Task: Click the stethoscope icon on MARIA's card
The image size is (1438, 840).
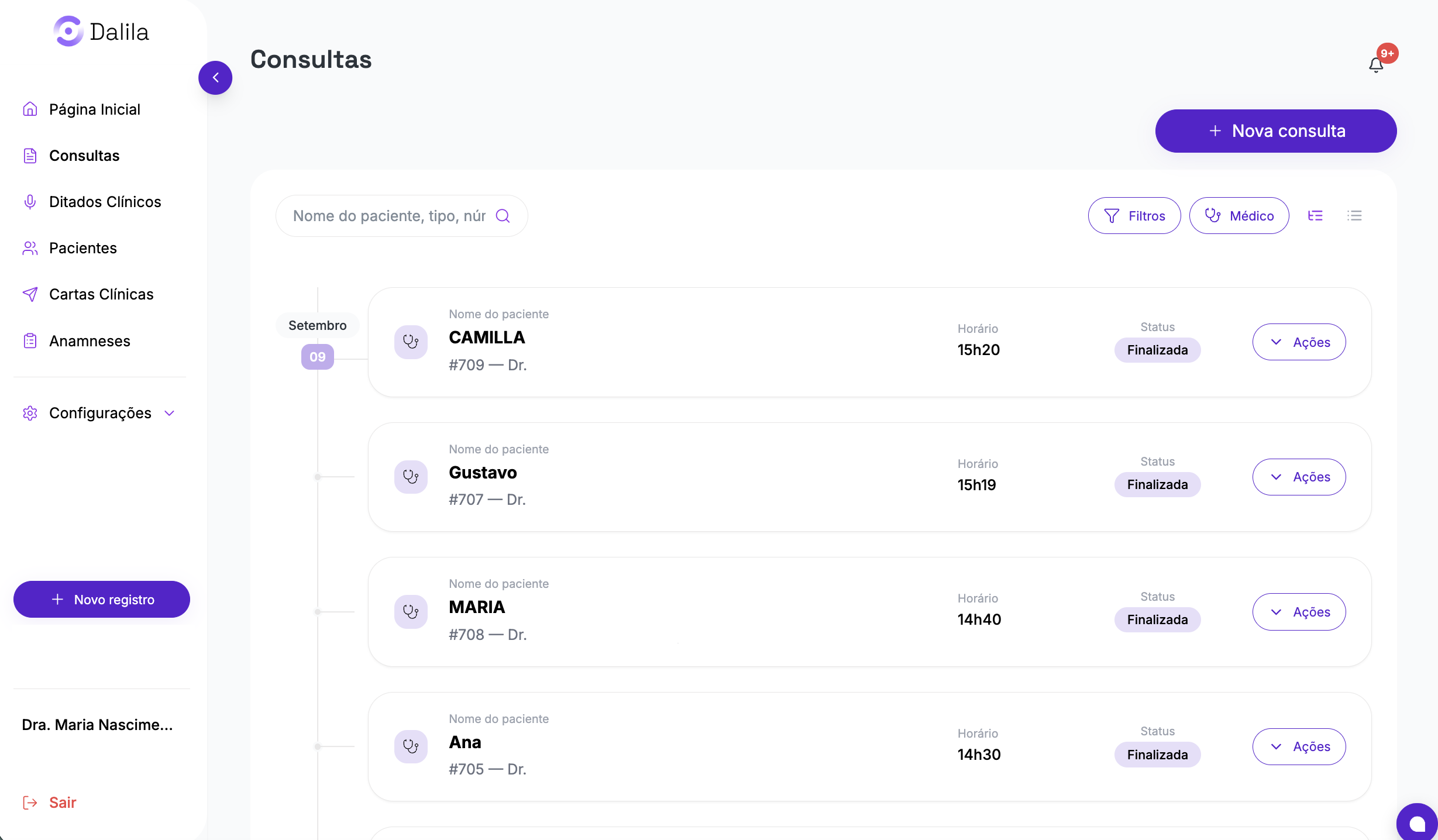Action: [x=411, y=612]
